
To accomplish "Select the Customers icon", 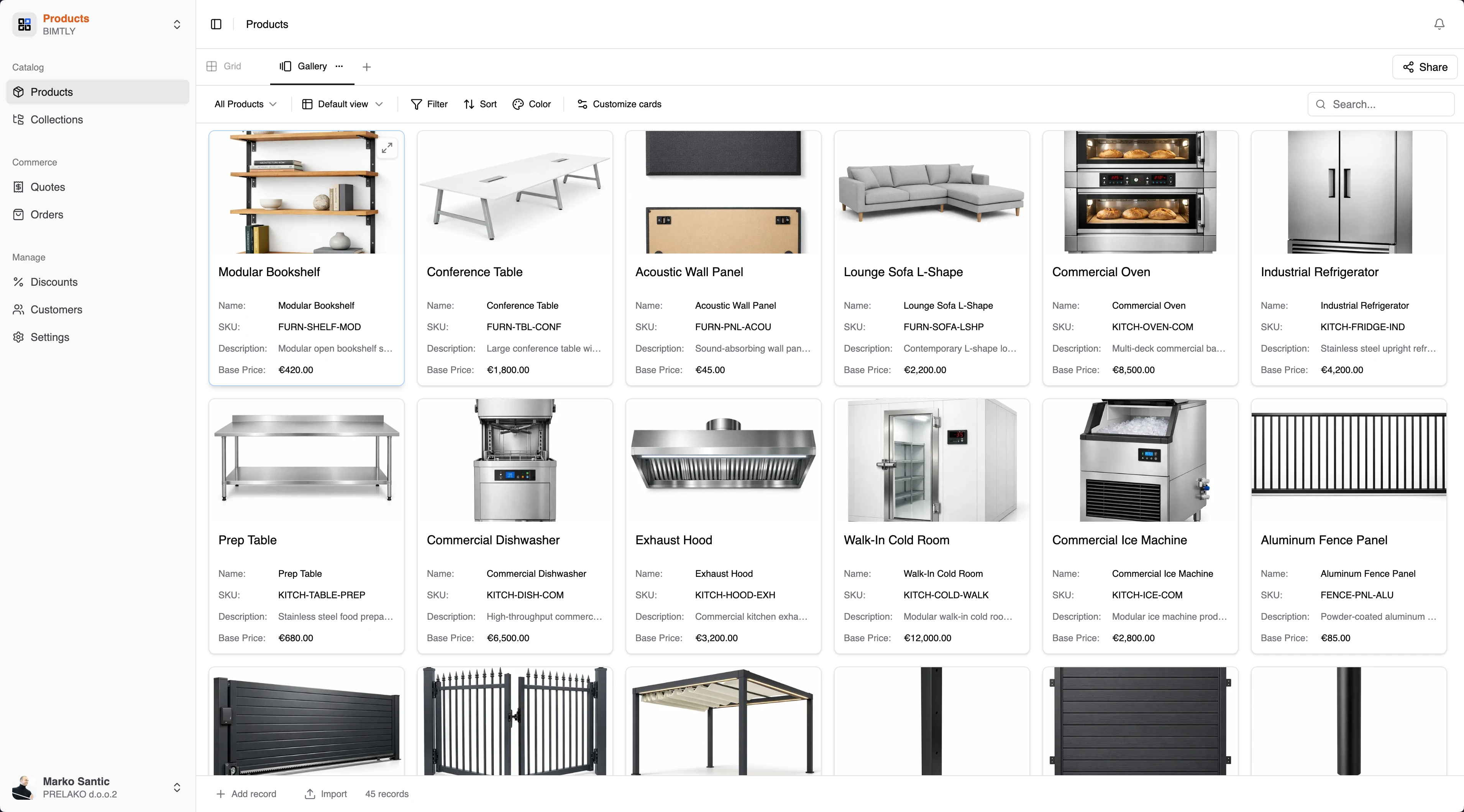I will [19, 309].
